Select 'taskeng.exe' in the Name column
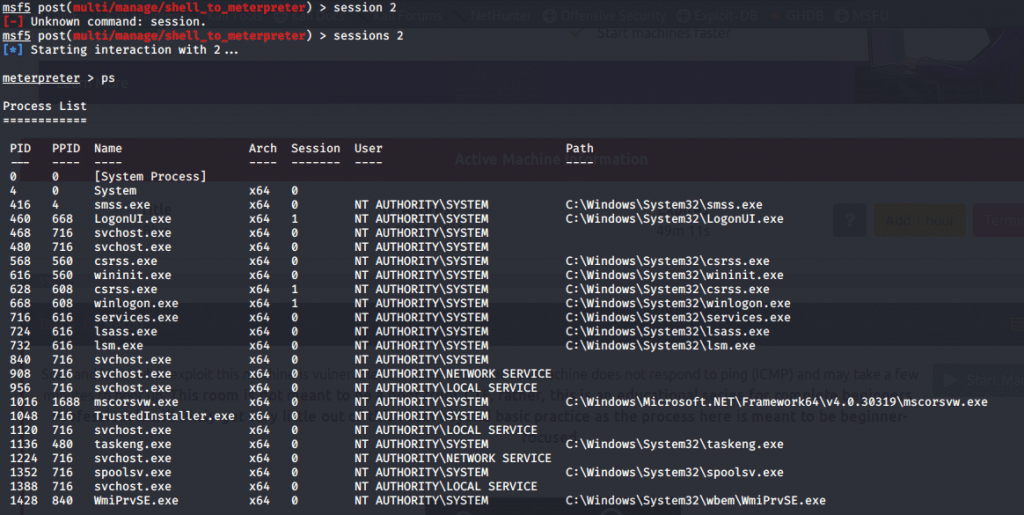This screenshot has height=515, width=1024. coord(133,444)
